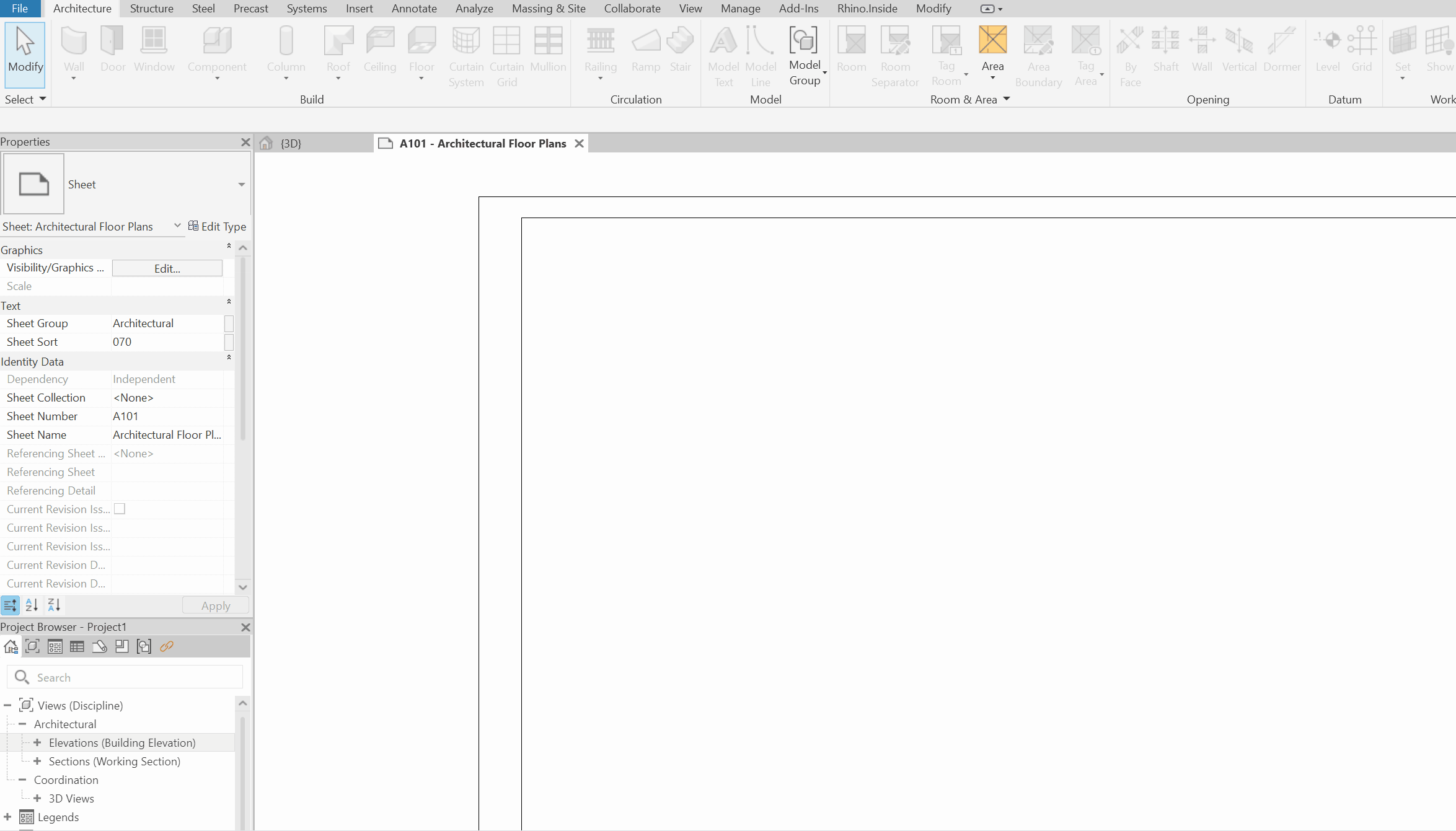Toggle the Sheet Sort associate parameter box
The image size is (1456, 831).
point(229,342)
